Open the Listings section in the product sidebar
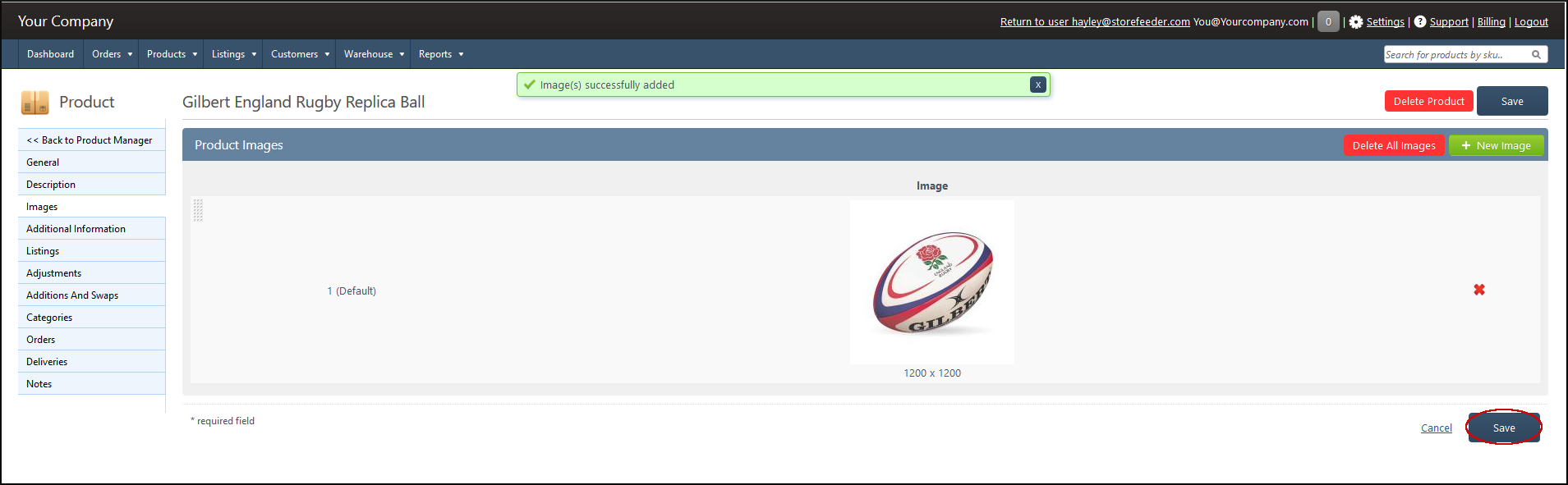Screen dimensions: 1568x485 tap(92, 251)
